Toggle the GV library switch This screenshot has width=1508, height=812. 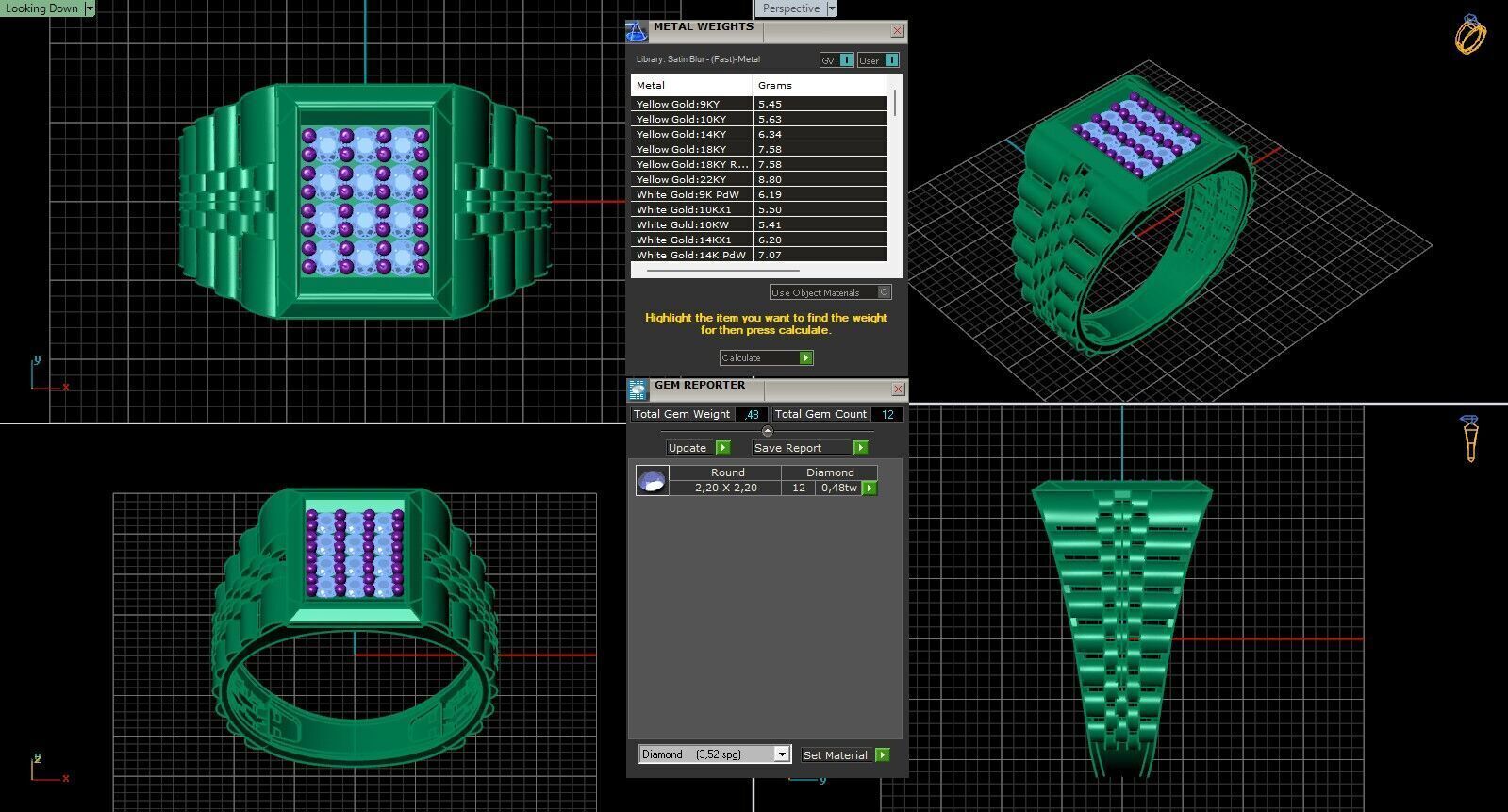tap(837, 60)
